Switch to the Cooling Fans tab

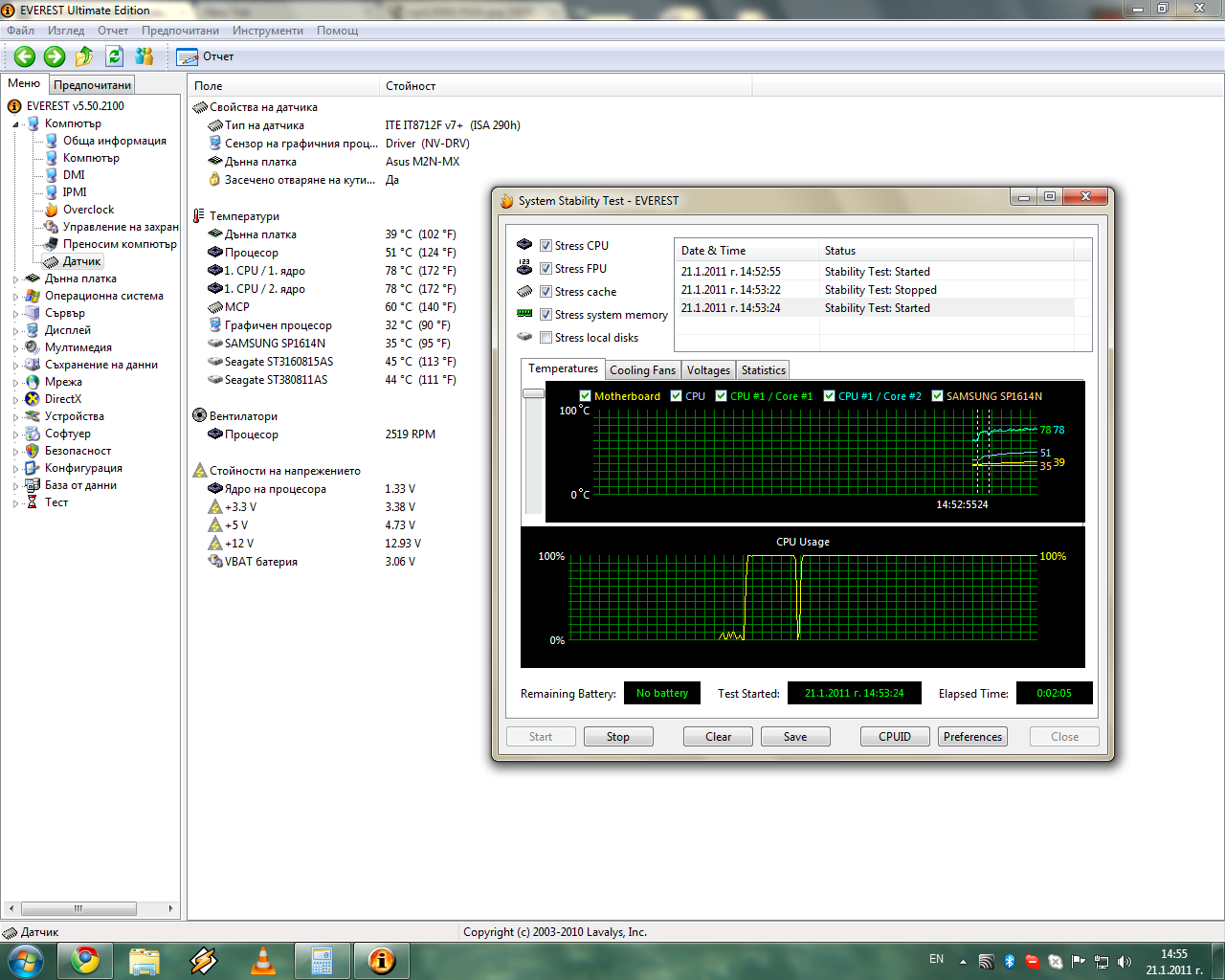point(642,370)
